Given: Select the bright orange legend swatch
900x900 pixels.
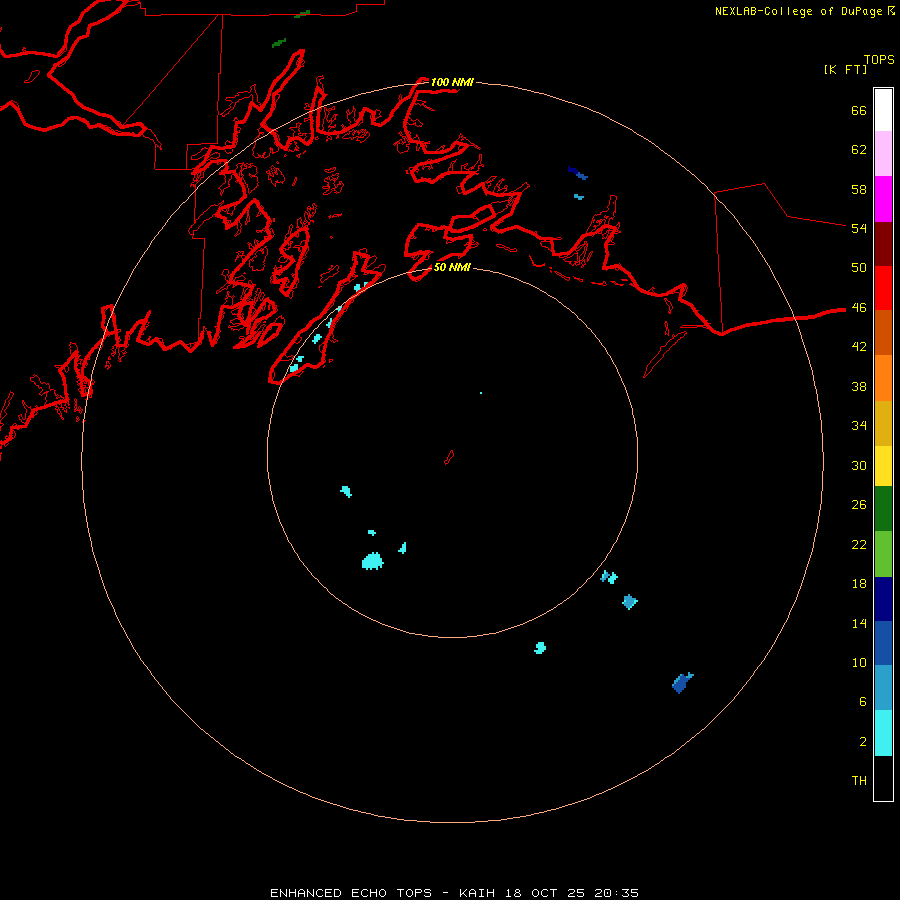Looking at the screenshot, I should pyautogui.click(x=883, y=378).
